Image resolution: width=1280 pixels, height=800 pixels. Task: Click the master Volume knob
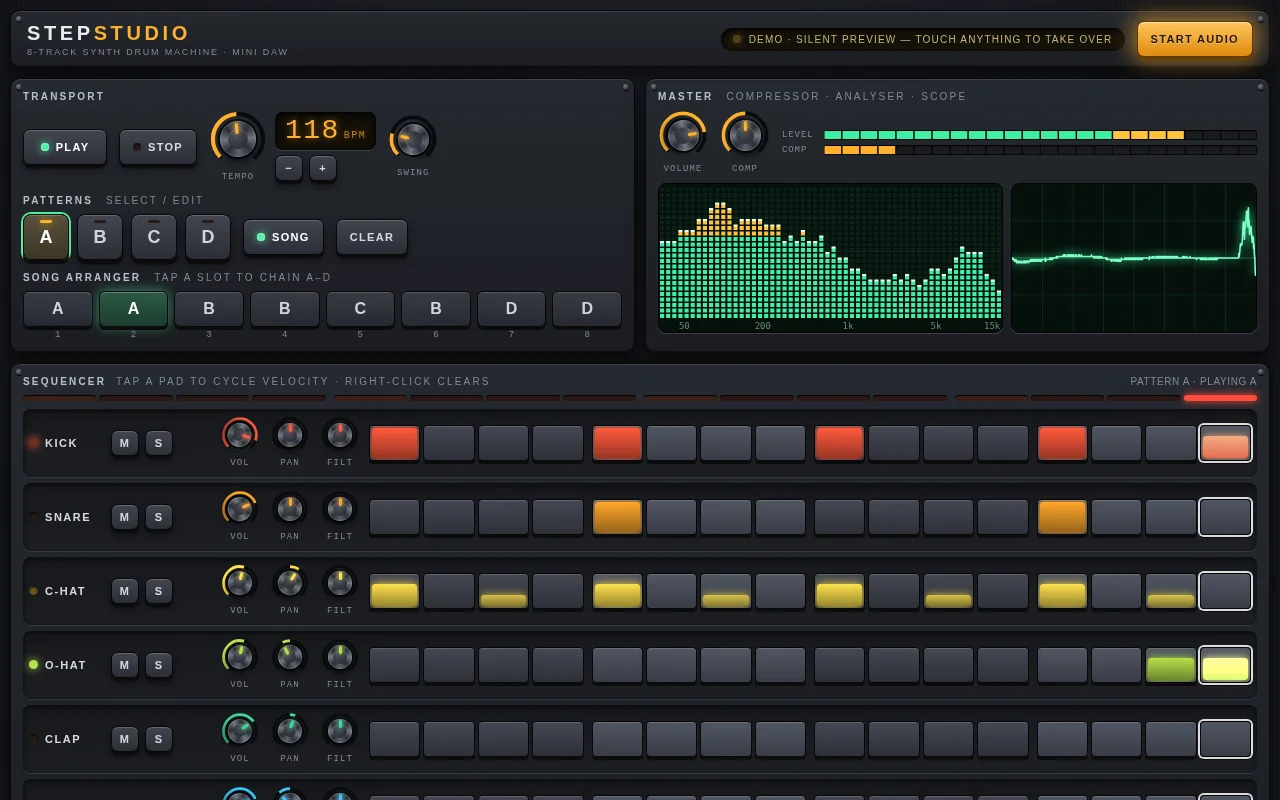[683, 135]
